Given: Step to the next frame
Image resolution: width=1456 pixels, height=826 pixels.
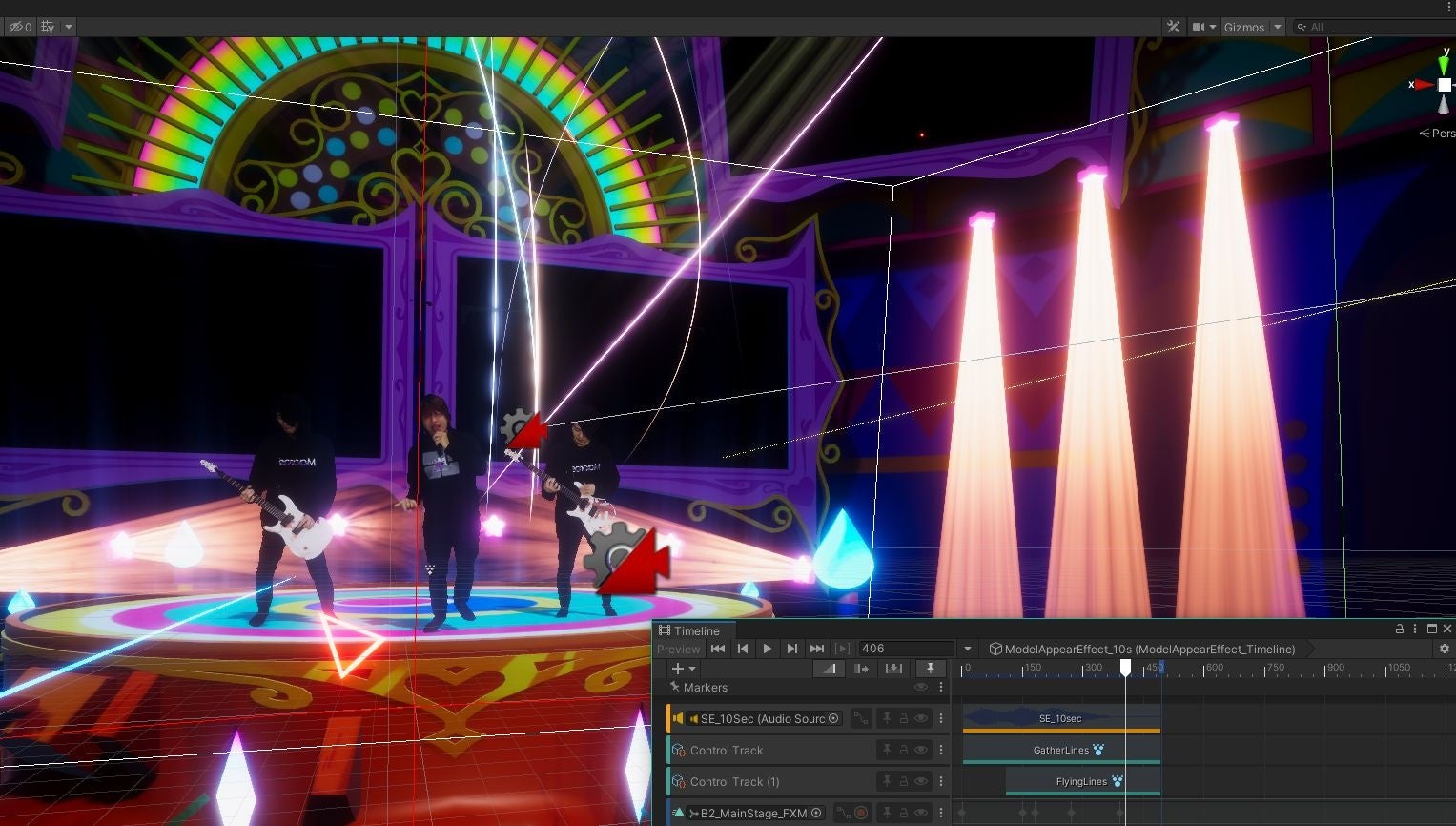Looking at the screenshot, I should point(791,649).
